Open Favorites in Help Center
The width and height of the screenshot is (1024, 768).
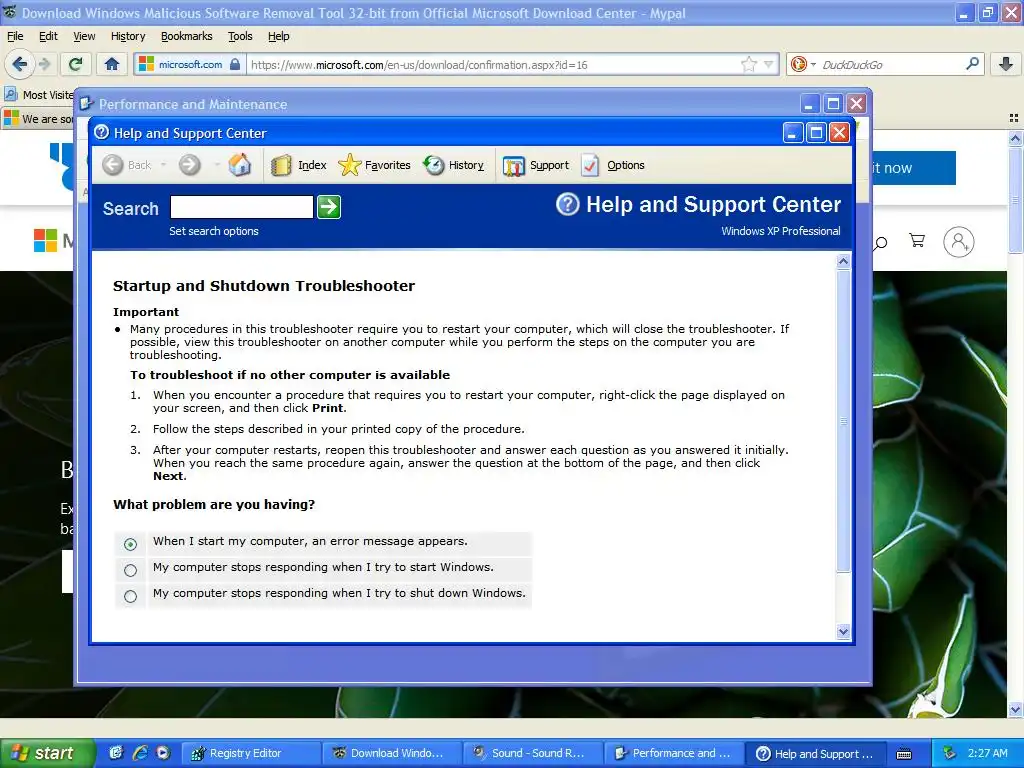tap(375, 165)
